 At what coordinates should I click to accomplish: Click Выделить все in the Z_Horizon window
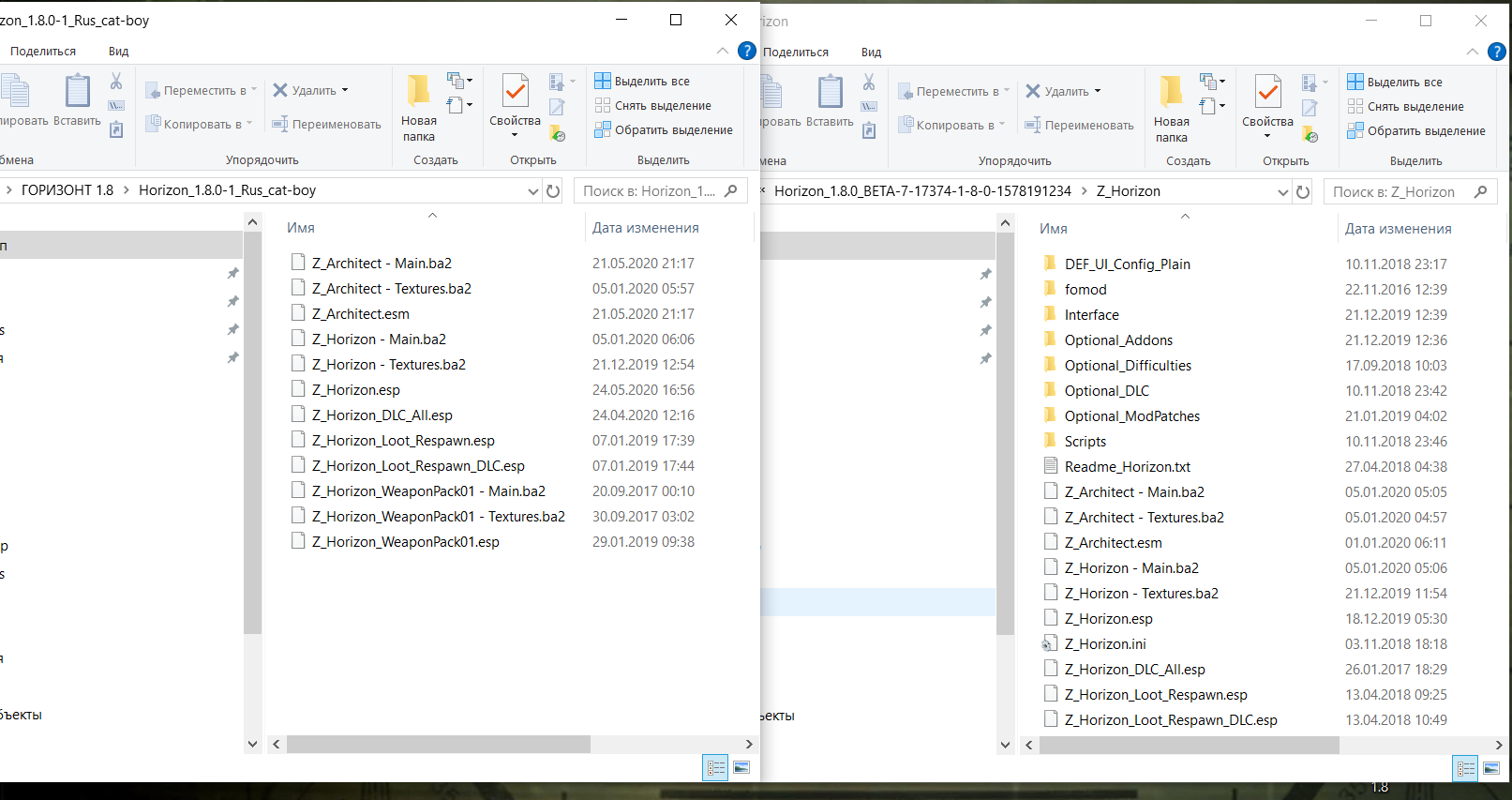click(1404, 83)
